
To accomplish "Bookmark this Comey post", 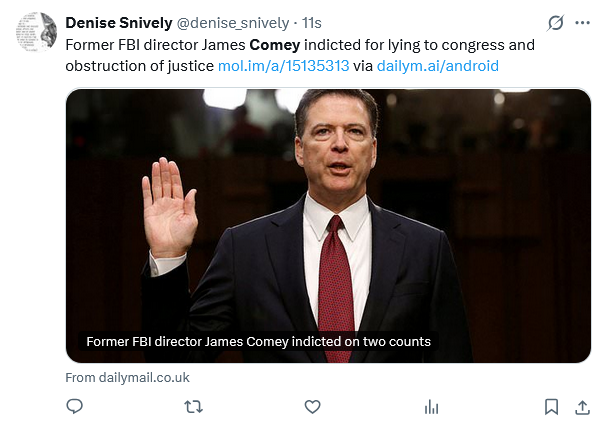I will 551,406.
